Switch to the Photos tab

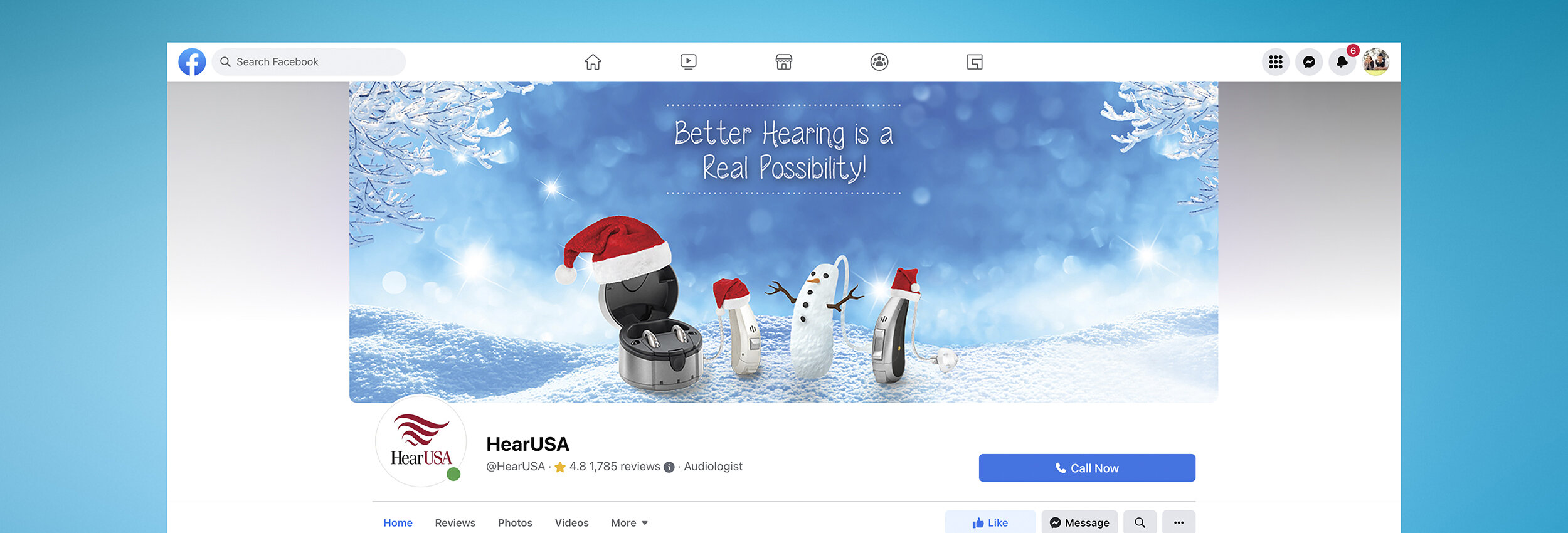[515, 522]
